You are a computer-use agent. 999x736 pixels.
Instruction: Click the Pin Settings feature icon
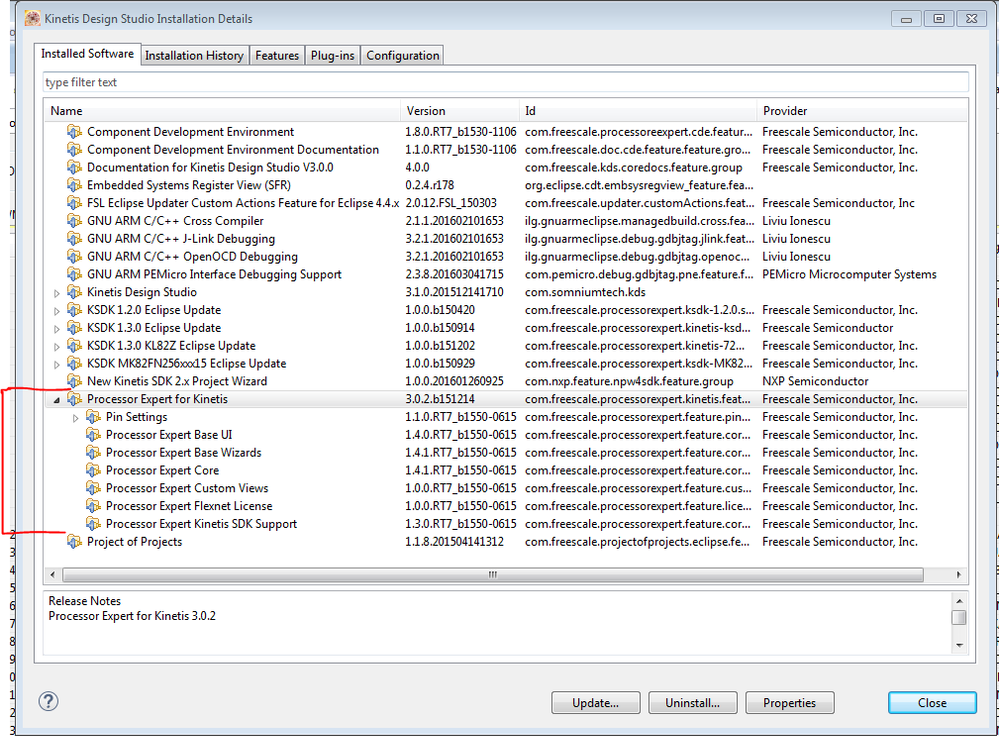coord(94,417)
